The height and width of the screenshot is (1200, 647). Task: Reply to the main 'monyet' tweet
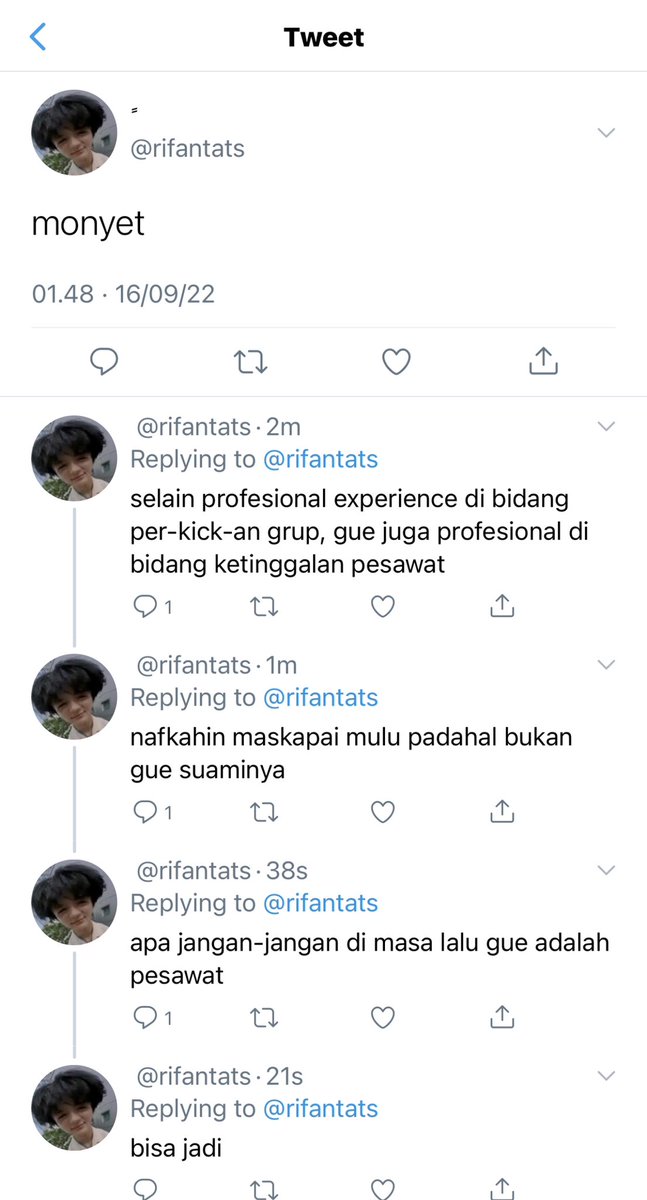(x=104, y=361)
